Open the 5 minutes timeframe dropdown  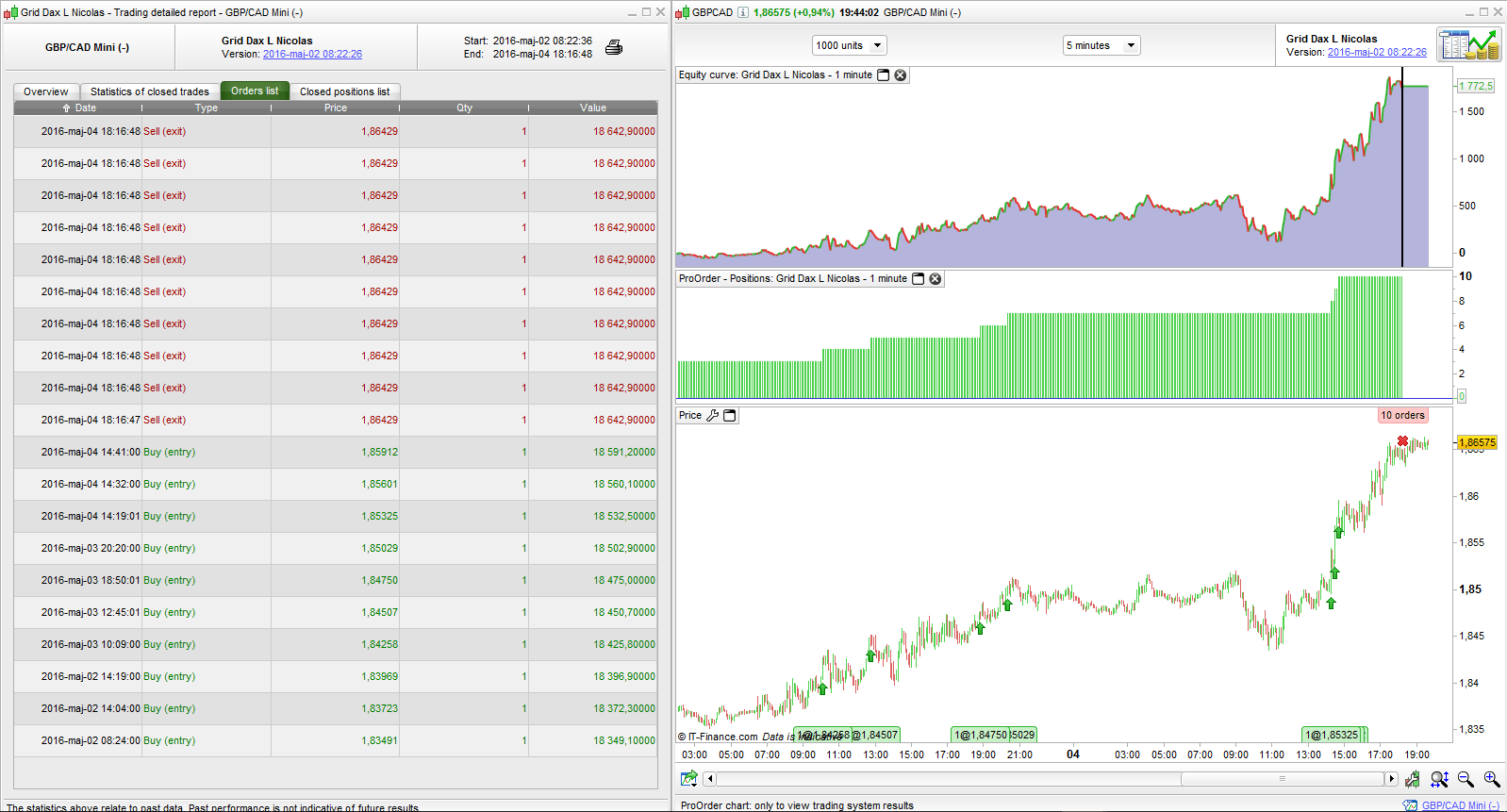click(1101, 45)
